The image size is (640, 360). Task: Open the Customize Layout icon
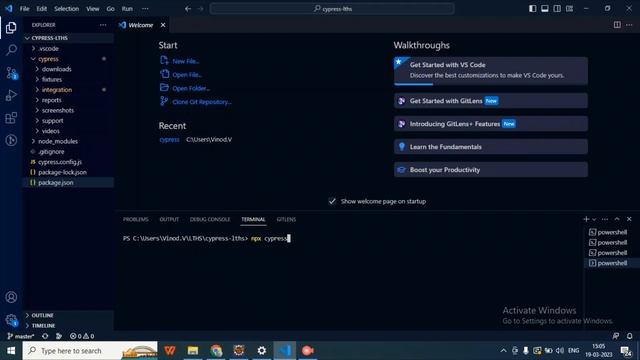(x=569, y=9)
